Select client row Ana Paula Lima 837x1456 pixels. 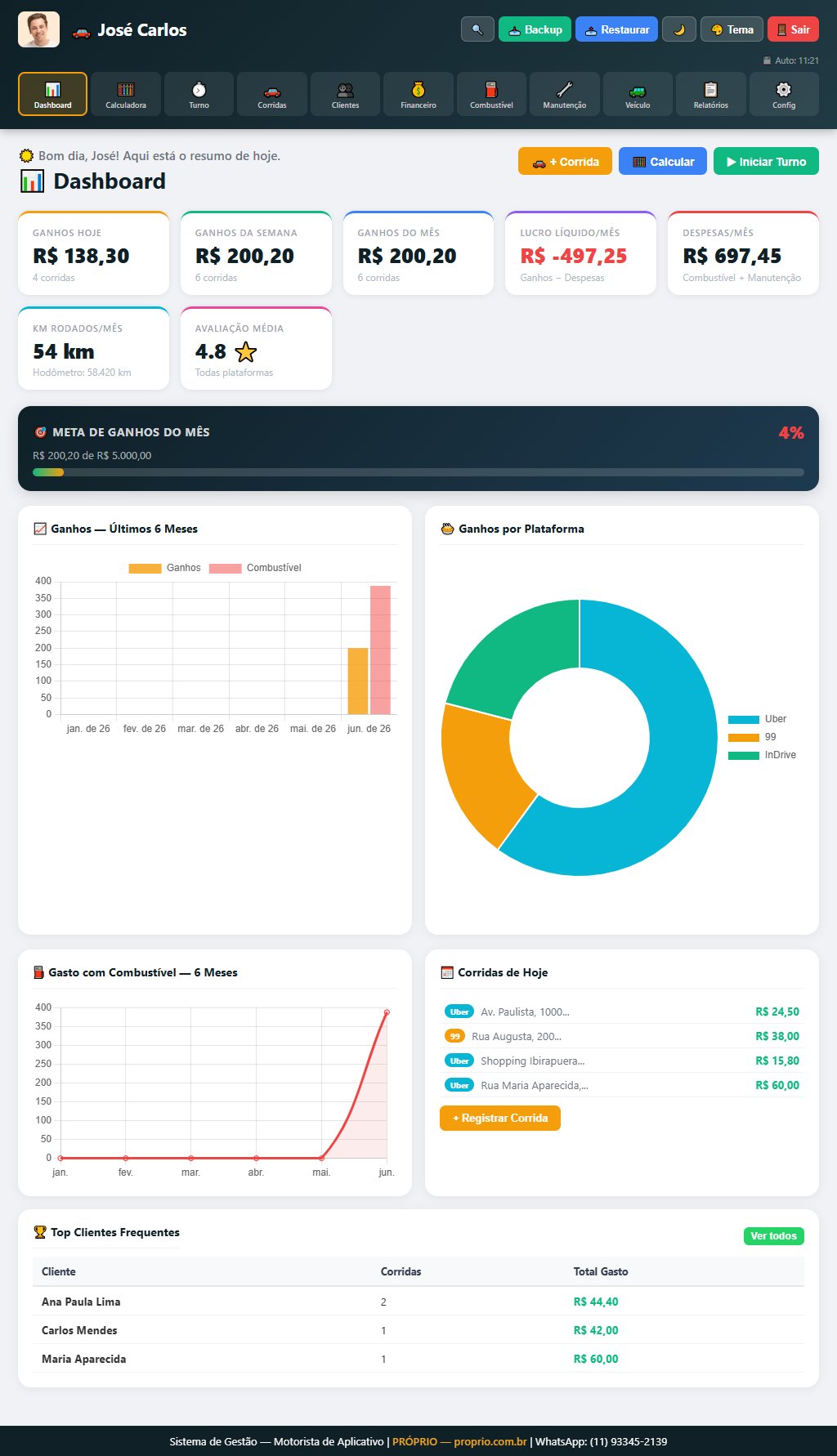tap(418, 1302)
